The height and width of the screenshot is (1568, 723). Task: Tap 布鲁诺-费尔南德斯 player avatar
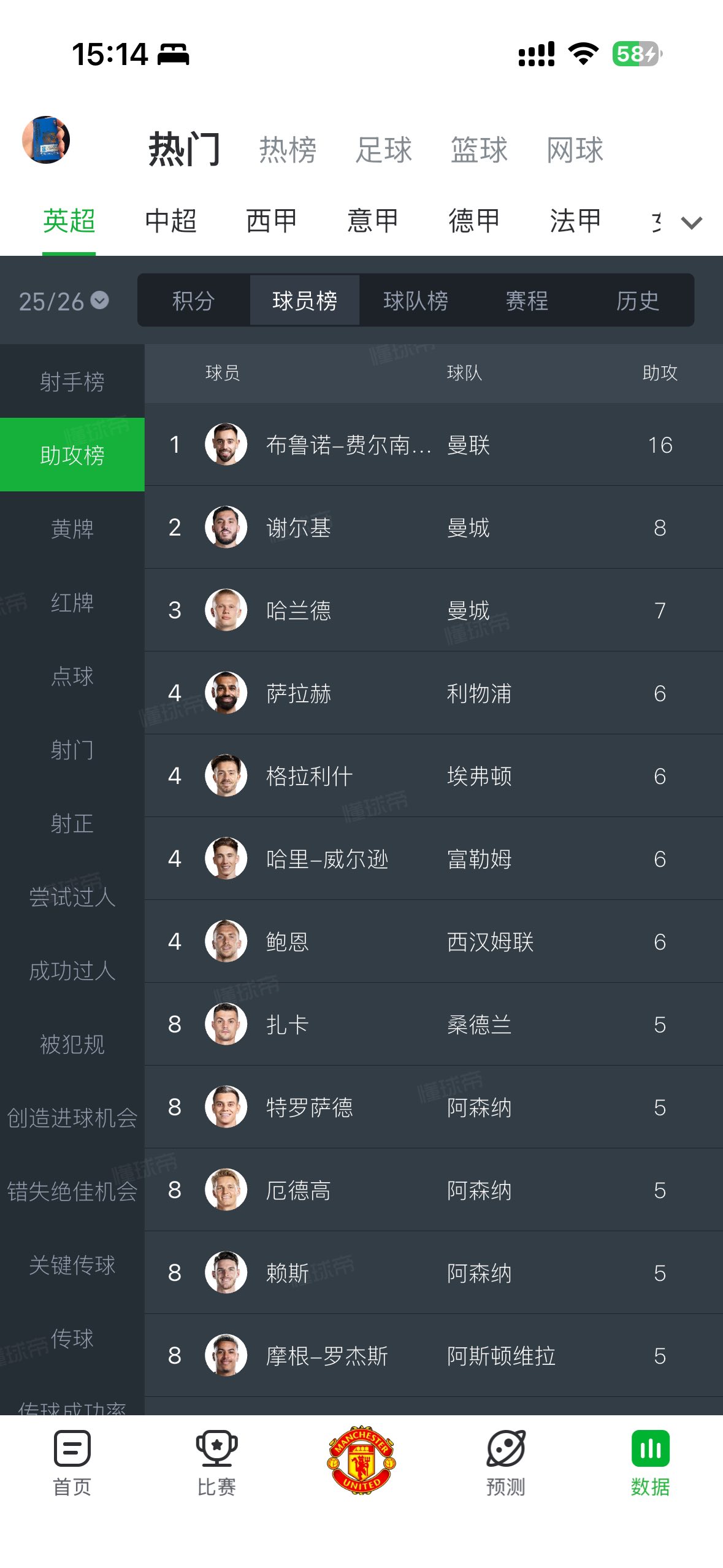click(x=226, y=444)
